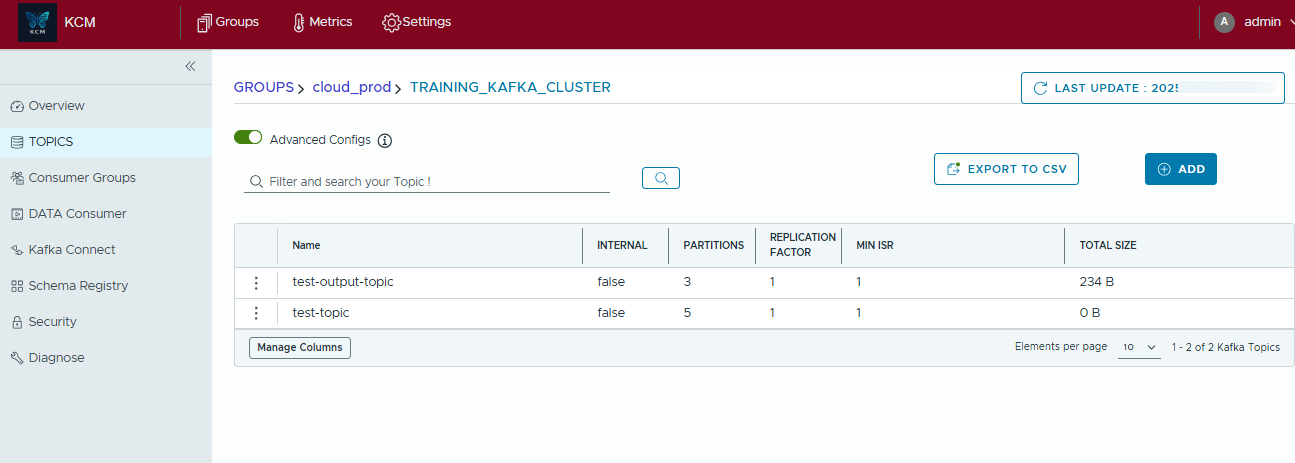The width and height of the screenshot is (1295, 463).
Task: Open three-dot menu for test-output-topic
Action: click(256, 283)
